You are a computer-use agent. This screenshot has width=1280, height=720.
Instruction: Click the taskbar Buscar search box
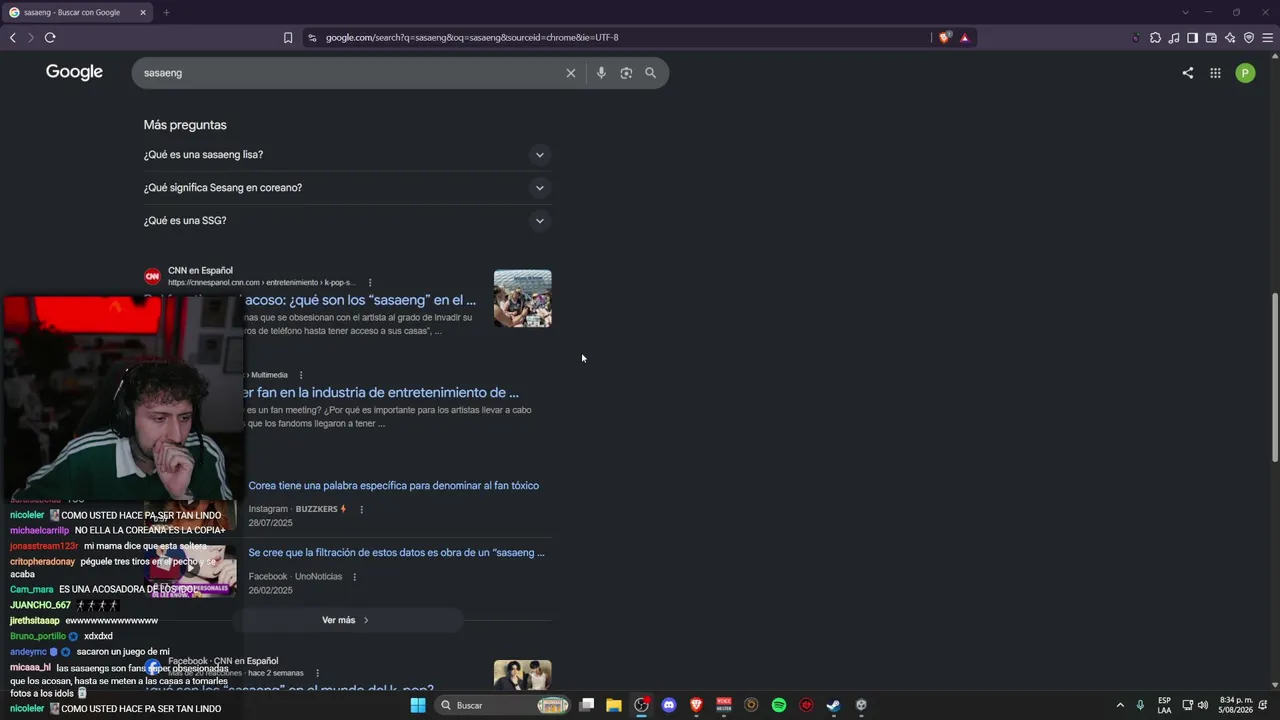pyautogui.click(x=506, y=705)
